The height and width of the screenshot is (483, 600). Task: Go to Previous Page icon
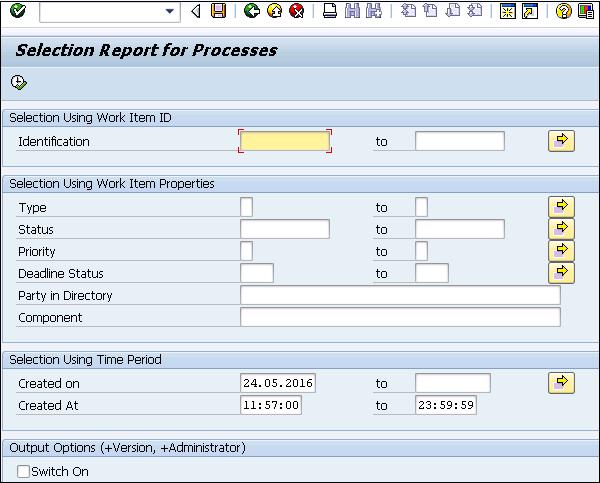pos(430,11)
